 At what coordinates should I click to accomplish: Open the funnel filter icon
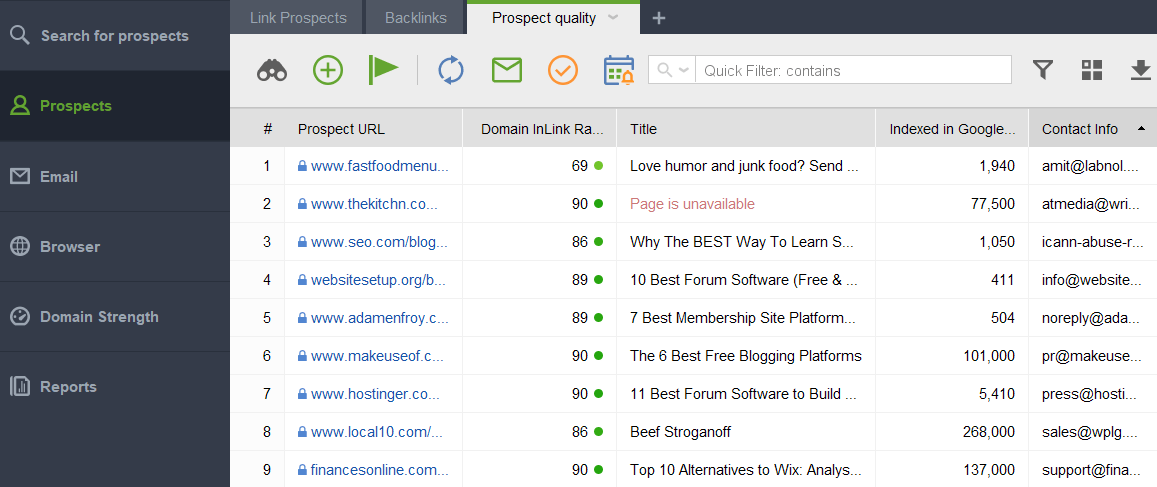pos(1042,70)
